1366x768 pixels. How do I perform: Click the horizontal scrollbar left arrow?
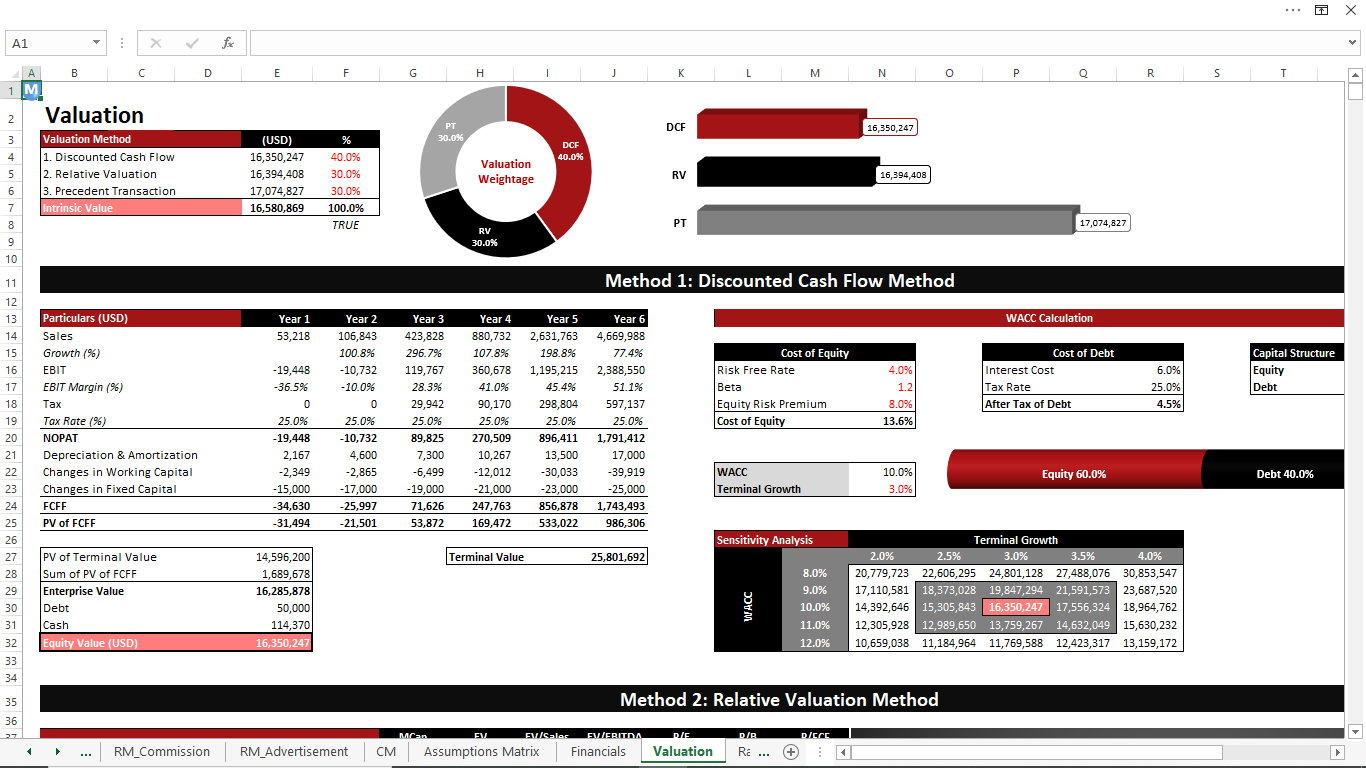(x=843, y=752)
